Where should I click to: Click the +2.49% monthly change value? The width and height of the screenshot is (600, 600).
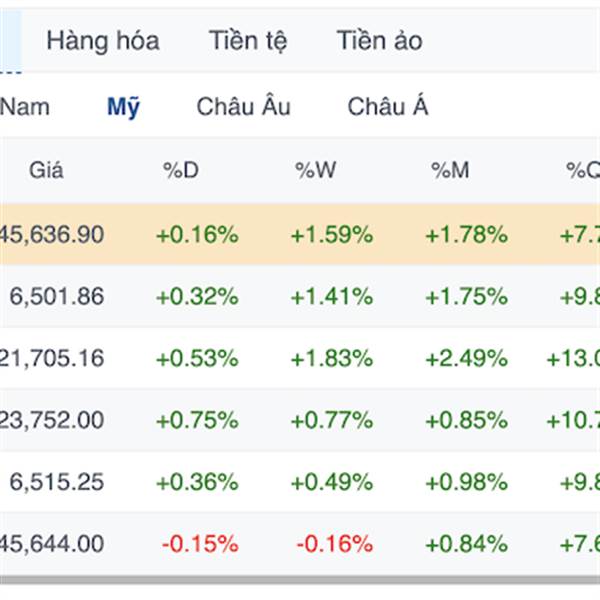coord(466,359)
